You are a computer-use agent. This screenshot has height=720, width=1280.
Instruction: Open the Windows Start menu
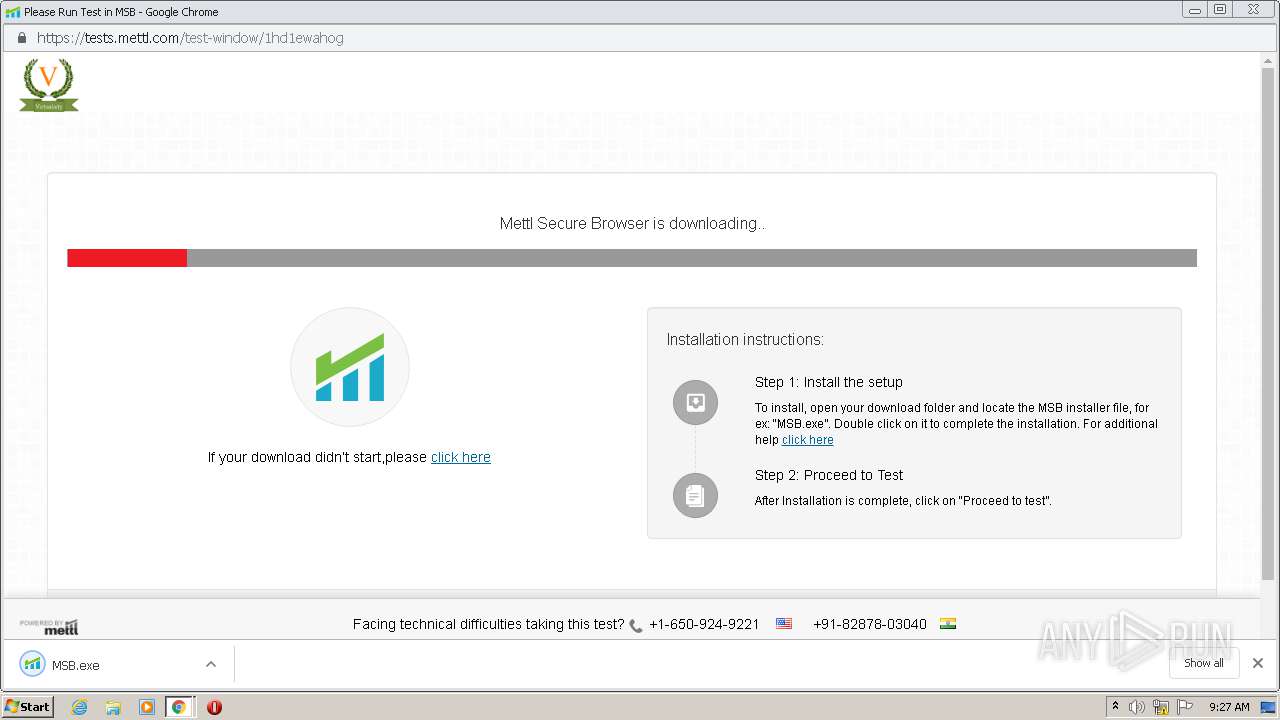click(27, 707)
